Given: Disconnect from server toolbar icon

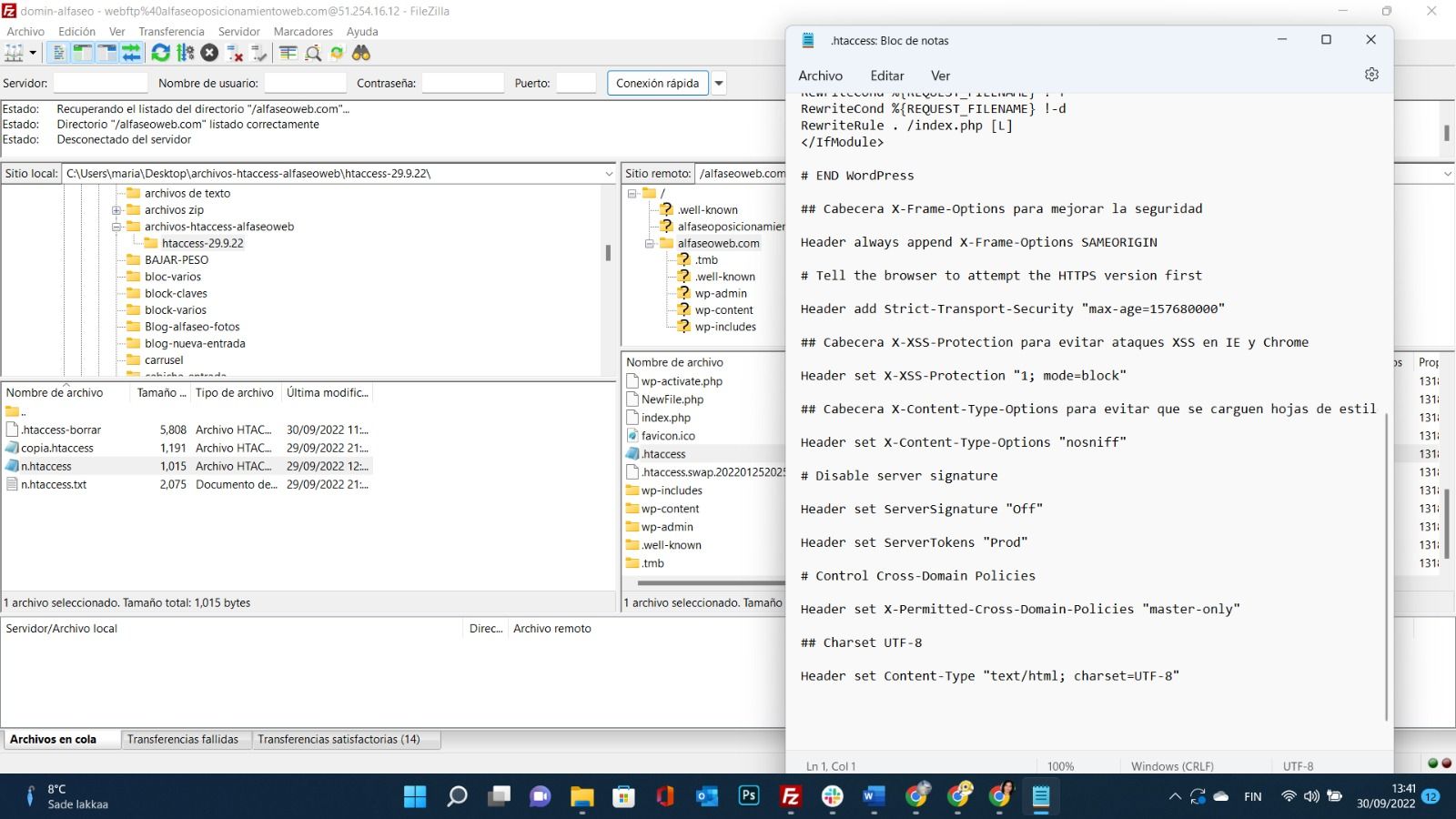Looking at the screenshot, I should pyautogui.click(x=234, y=53).
